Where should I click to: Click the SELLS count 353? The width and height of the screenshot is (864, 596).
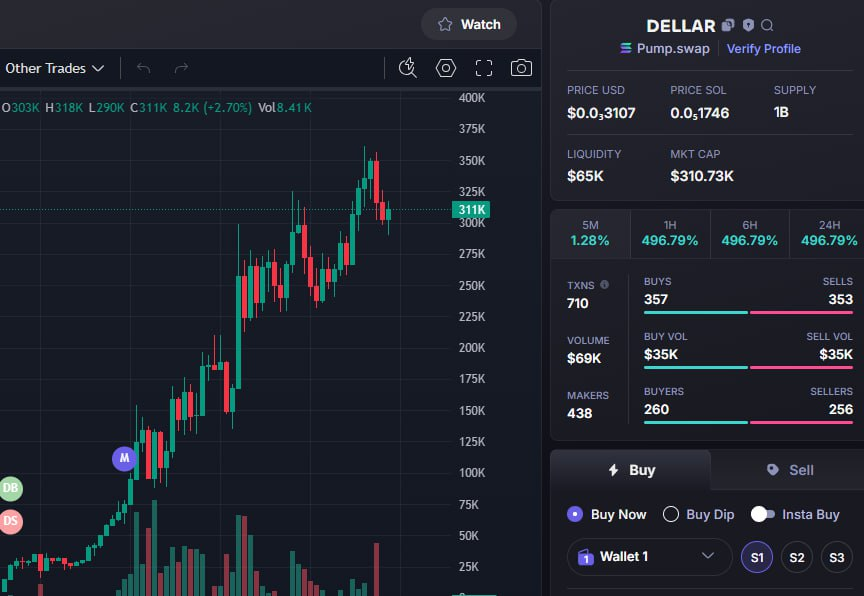(x=841, y=299)
